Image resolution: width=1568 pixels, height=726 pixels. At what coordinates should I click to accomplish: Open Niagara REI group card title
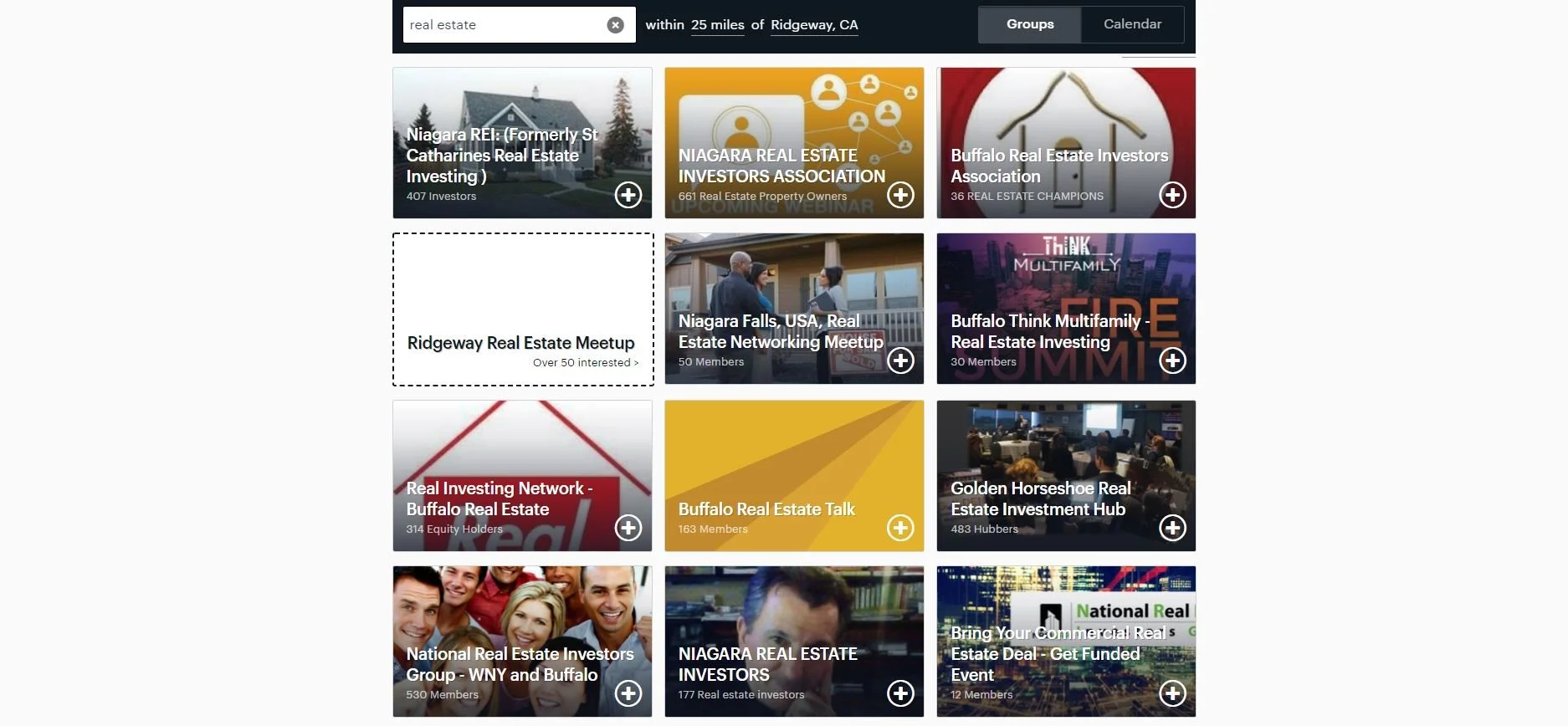tap(502, 156)
